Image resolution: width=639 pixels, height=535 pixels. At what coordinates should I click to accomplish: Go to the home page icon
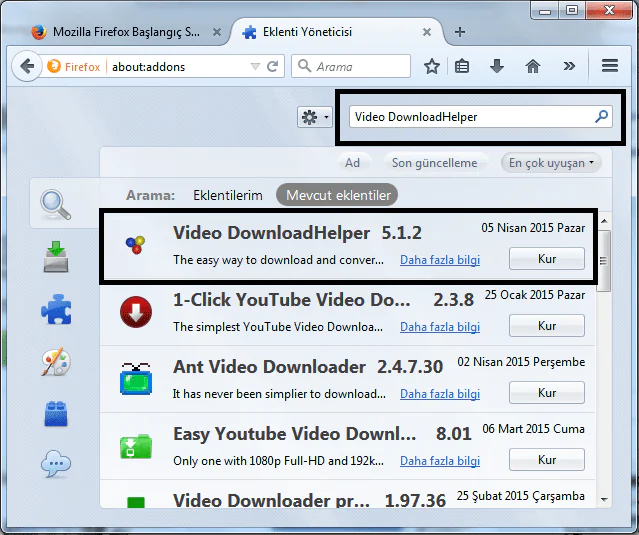(x=533, y=66)
